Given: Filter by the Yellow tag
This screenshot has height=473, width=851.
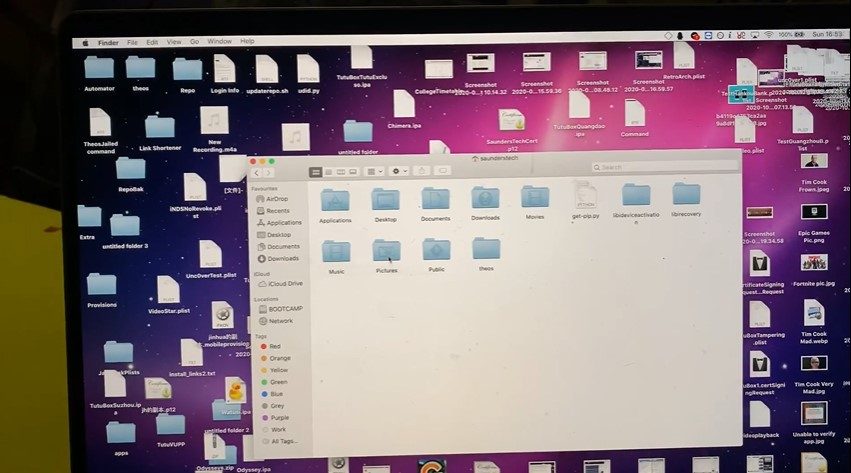Looking at the screenshot, I should coord(275,370).
